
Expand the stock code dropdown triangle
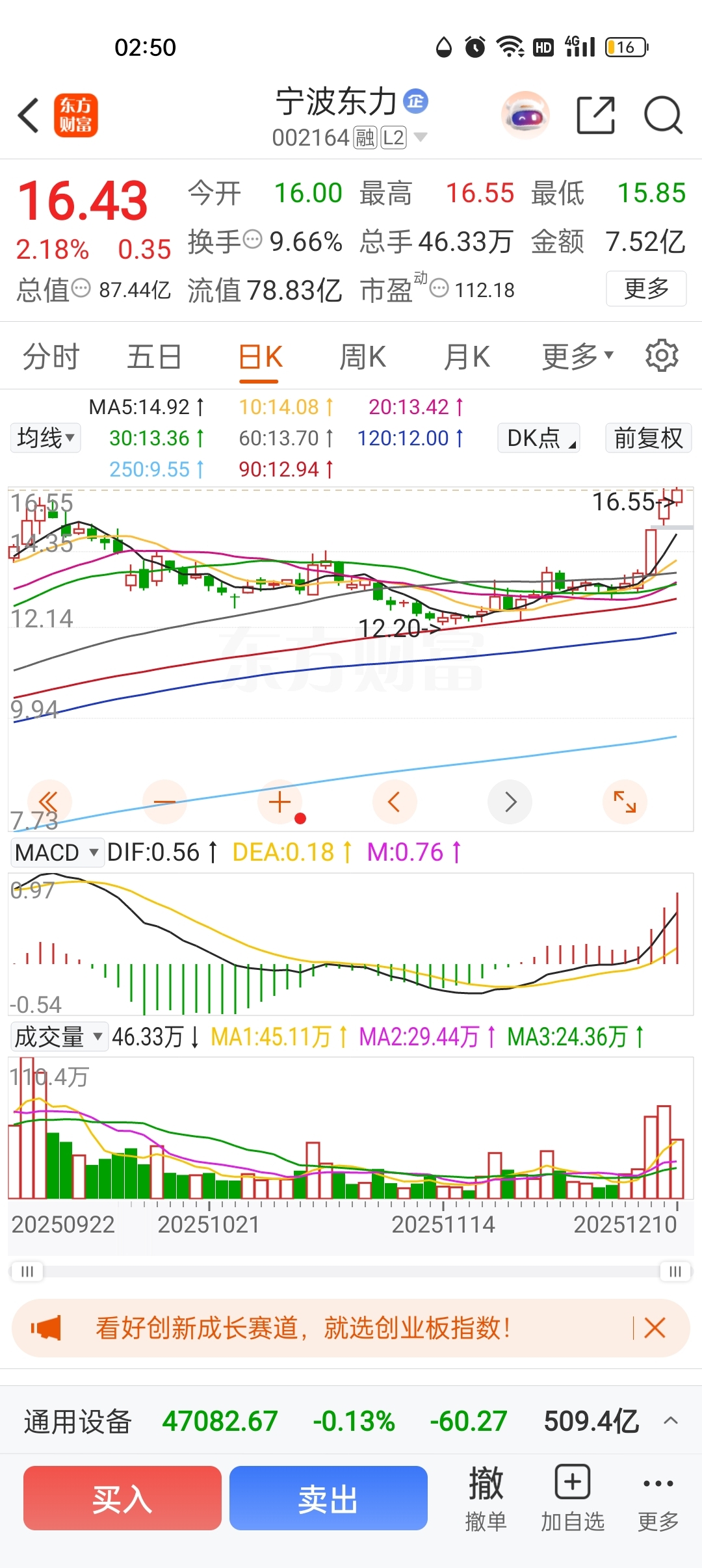click(421, 137)
